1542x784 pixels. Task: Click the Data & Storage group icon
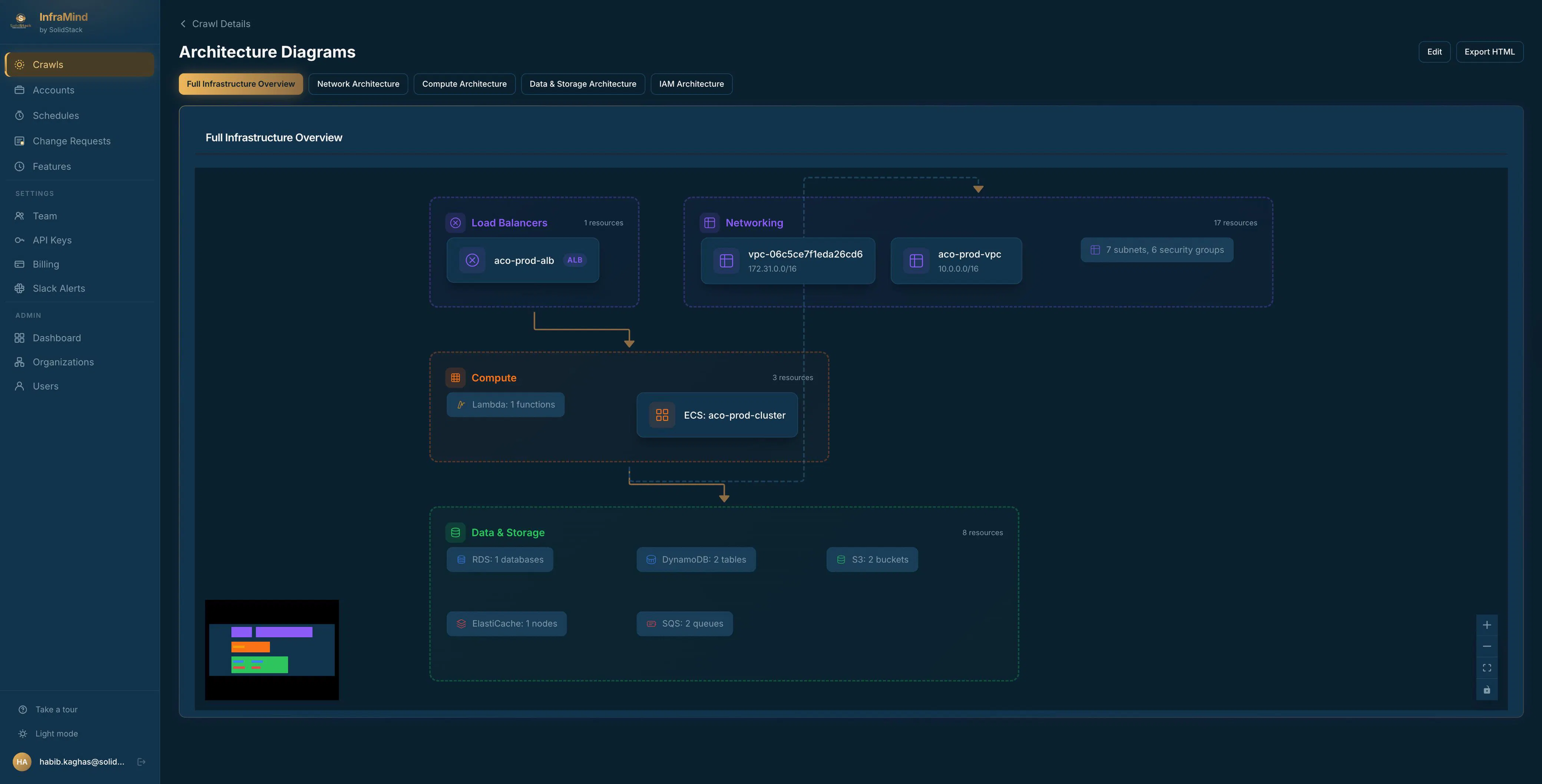tap(456, 533)
